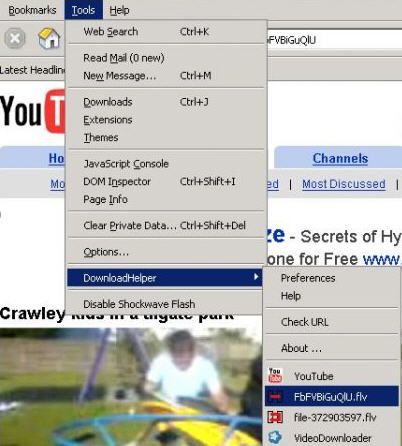Follow the Most Discussed link
The image size is (402, 446).
(344, 184)
